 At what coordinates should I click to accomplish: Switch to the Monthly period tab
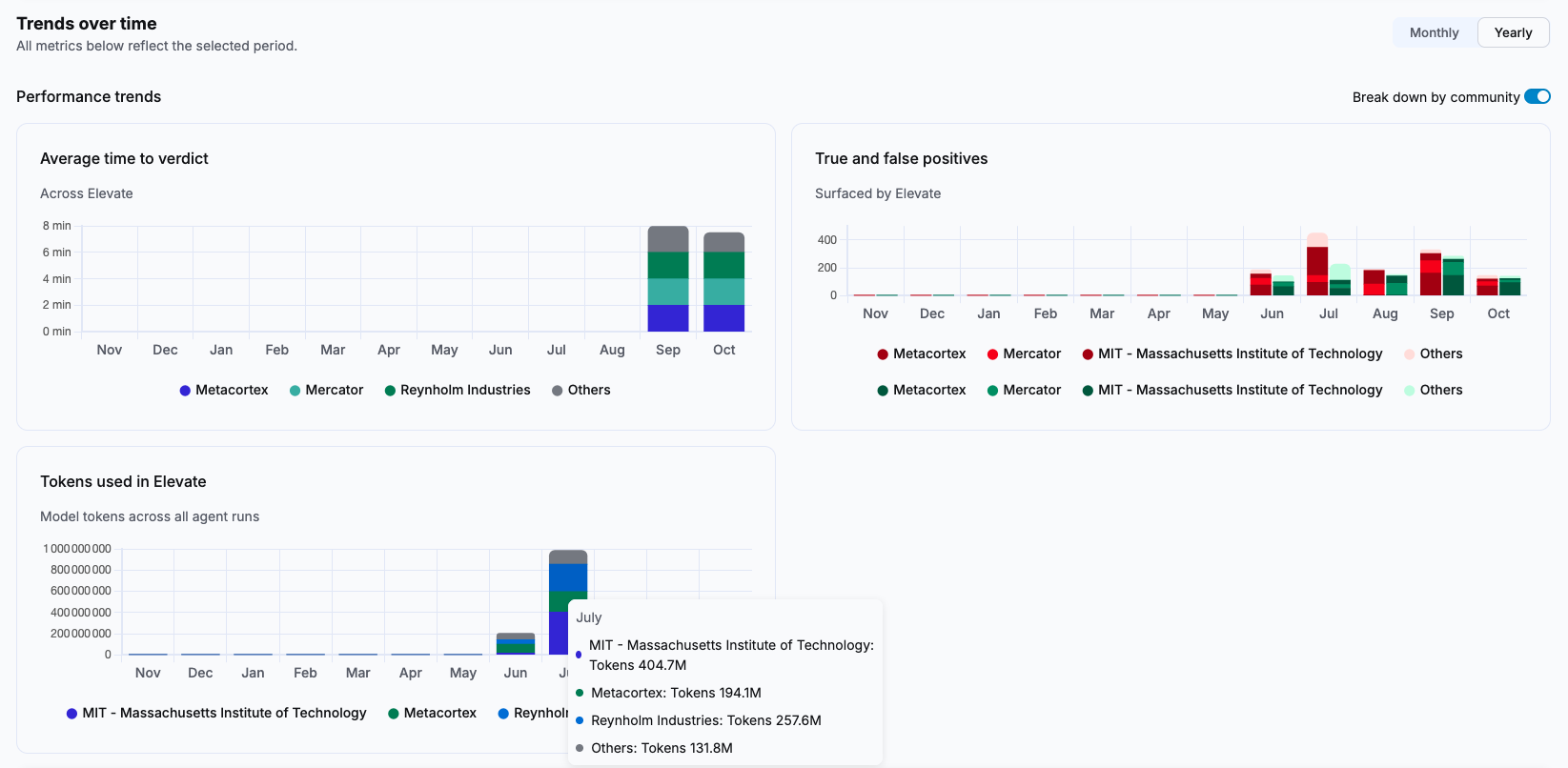pyautogui.click(x=1435, y=32)
